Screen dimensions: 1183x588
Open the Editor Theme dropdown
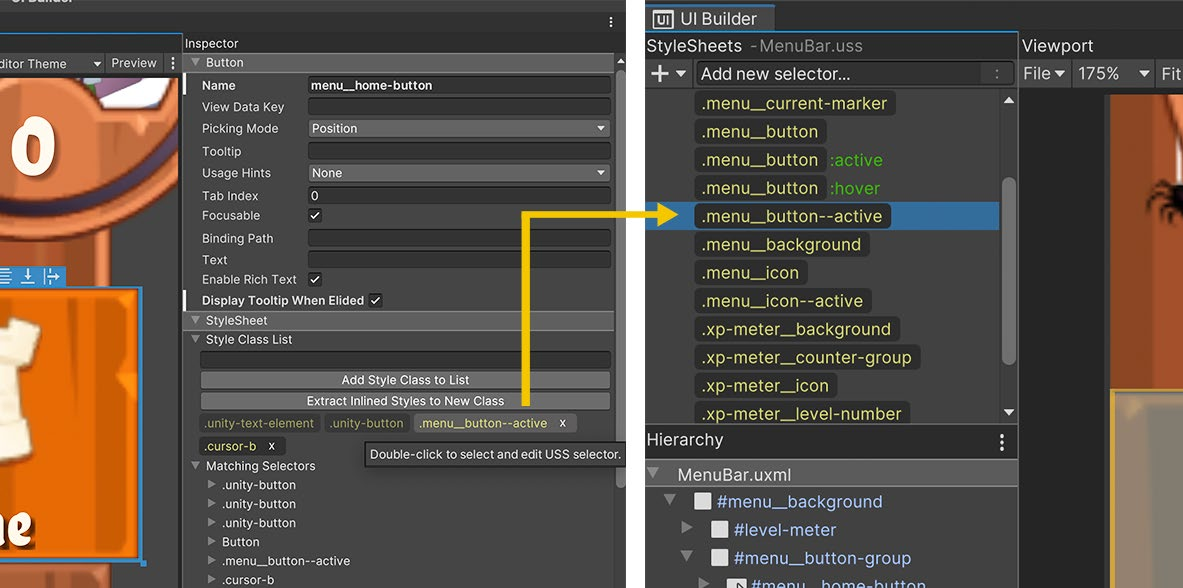(x=51, y=63)
